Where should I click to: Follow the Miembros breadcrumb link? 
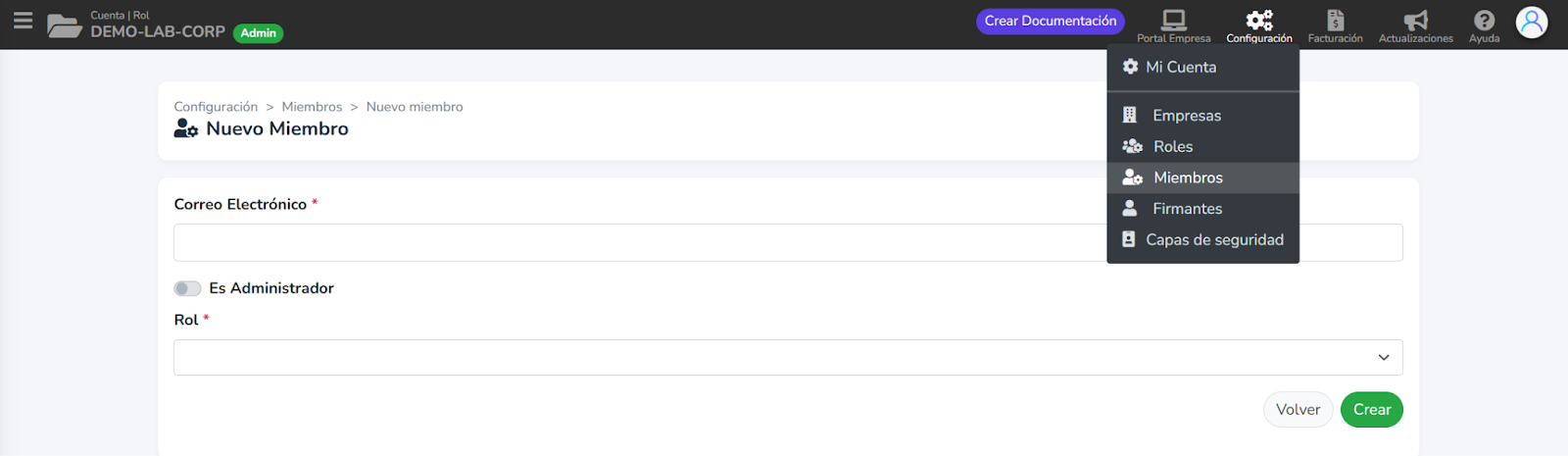[312, 107]
